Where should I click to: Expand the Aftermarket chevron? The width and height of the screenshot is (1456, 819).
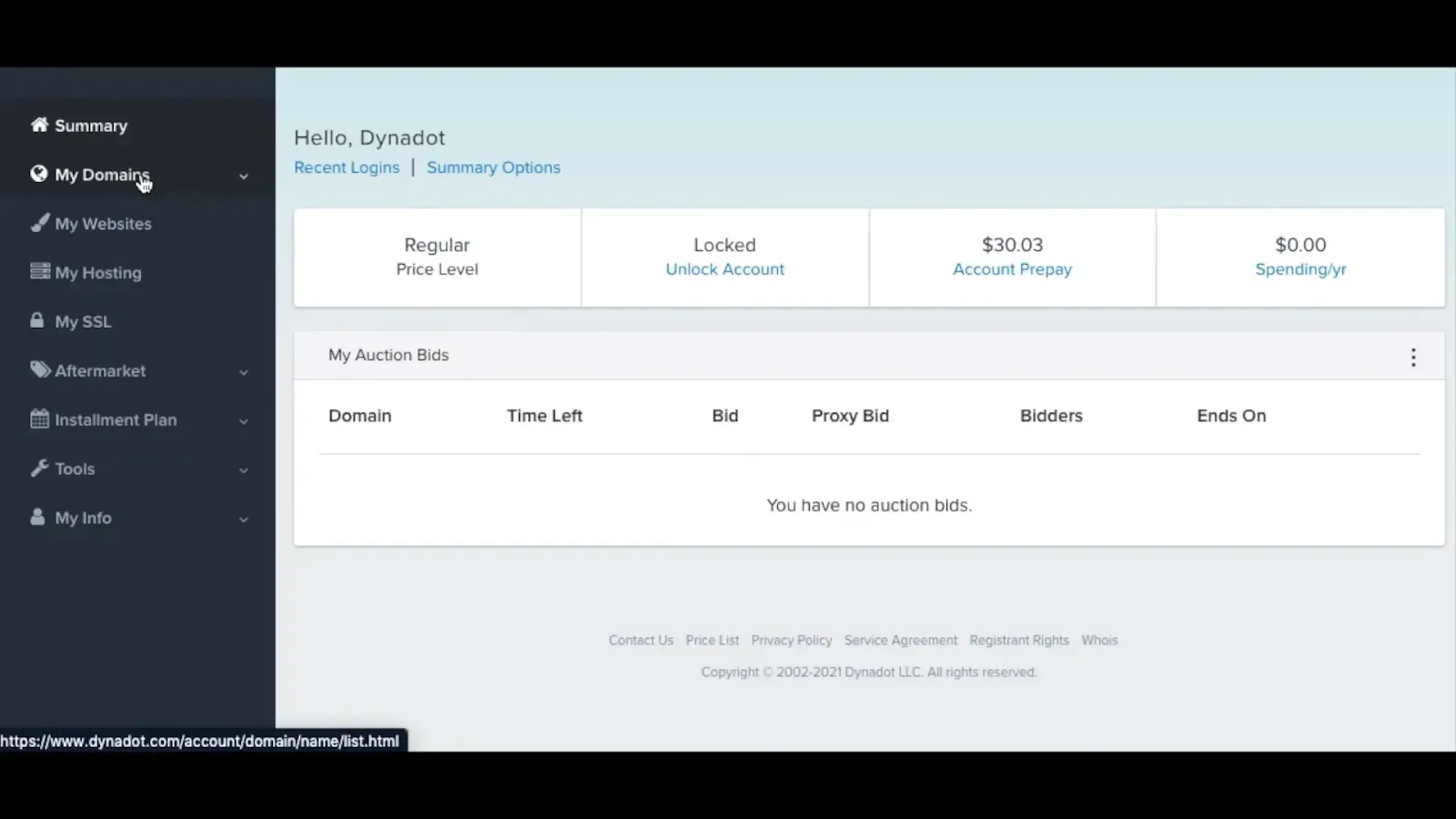(x=243, y=372)
